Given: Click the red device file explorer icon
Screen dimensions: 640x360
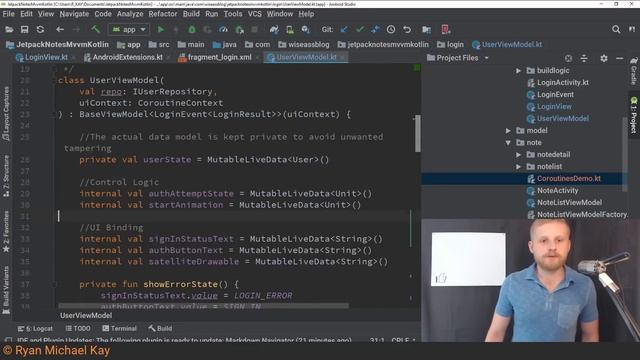Looking at the screenshot, I should pos(445,29).
